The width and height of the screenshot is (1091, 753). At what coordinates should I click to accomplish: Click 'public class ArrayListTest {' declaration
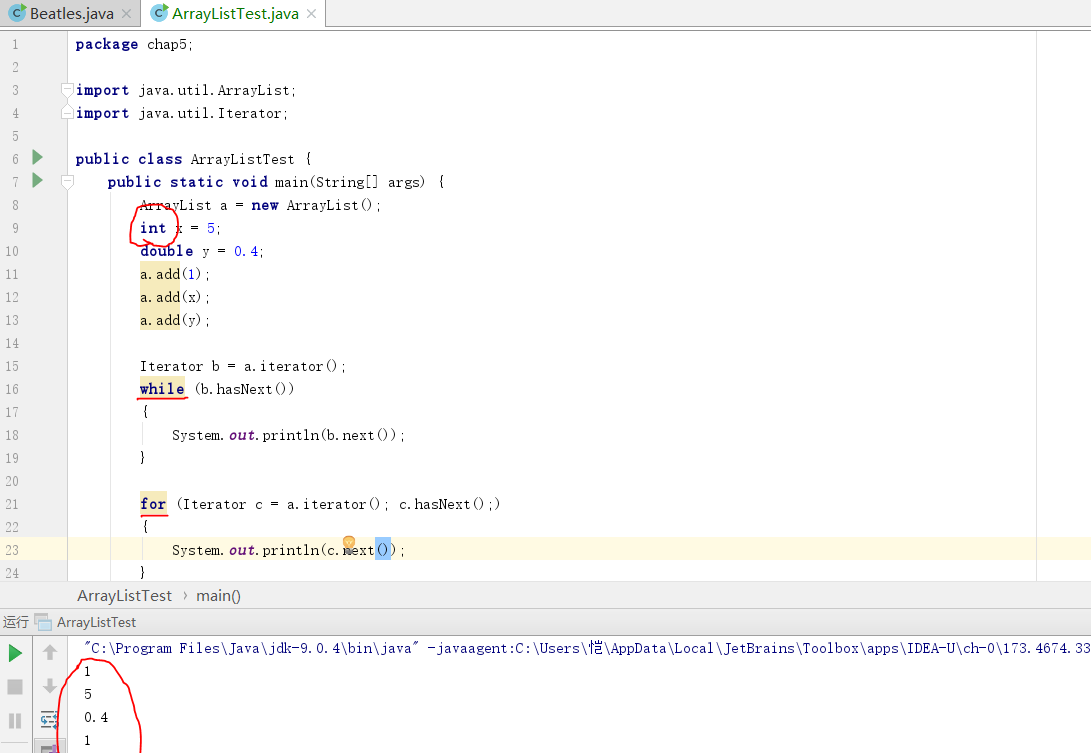click(193, 159)
